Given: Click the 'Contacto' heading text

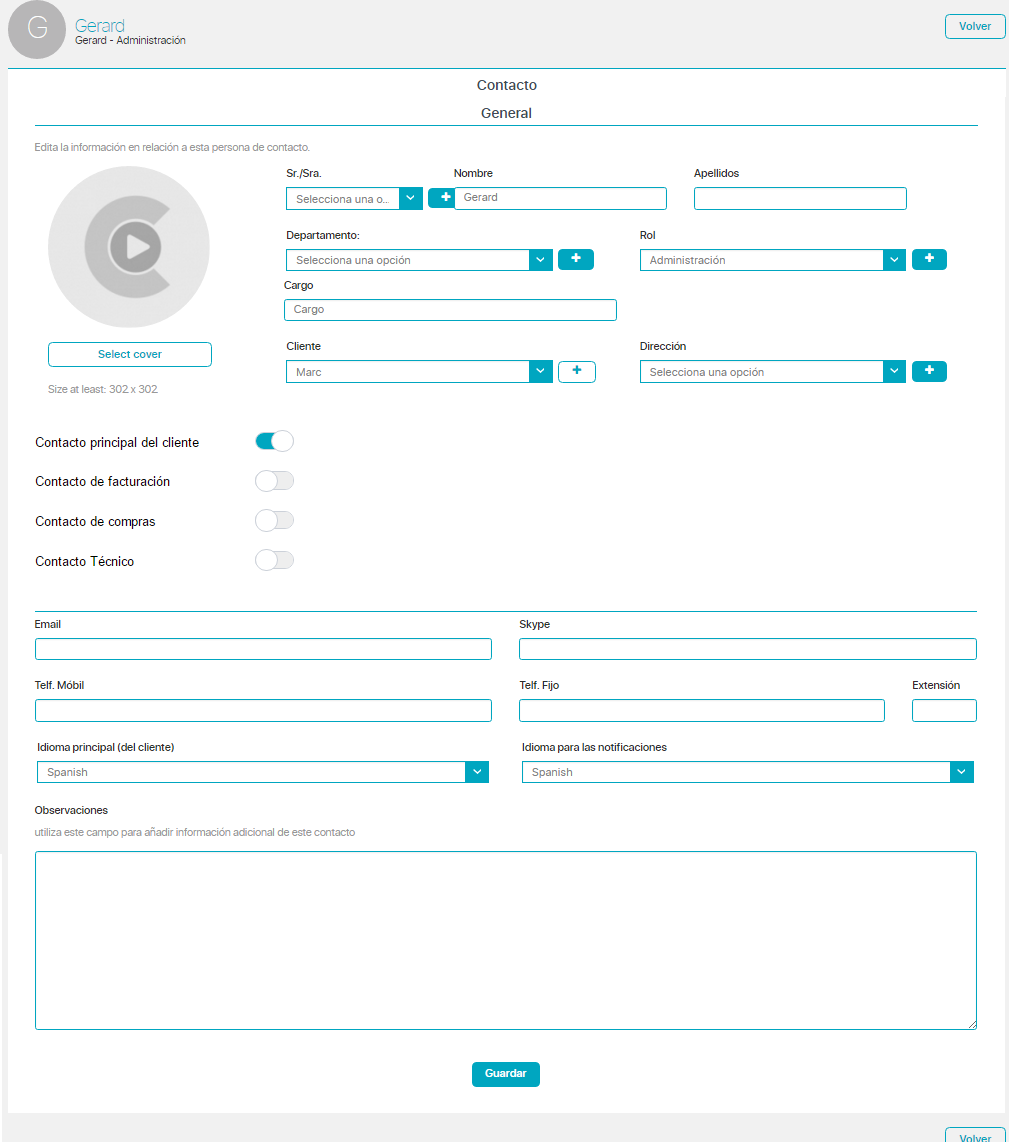Looking at the screenshot, I should click(506, 85).
